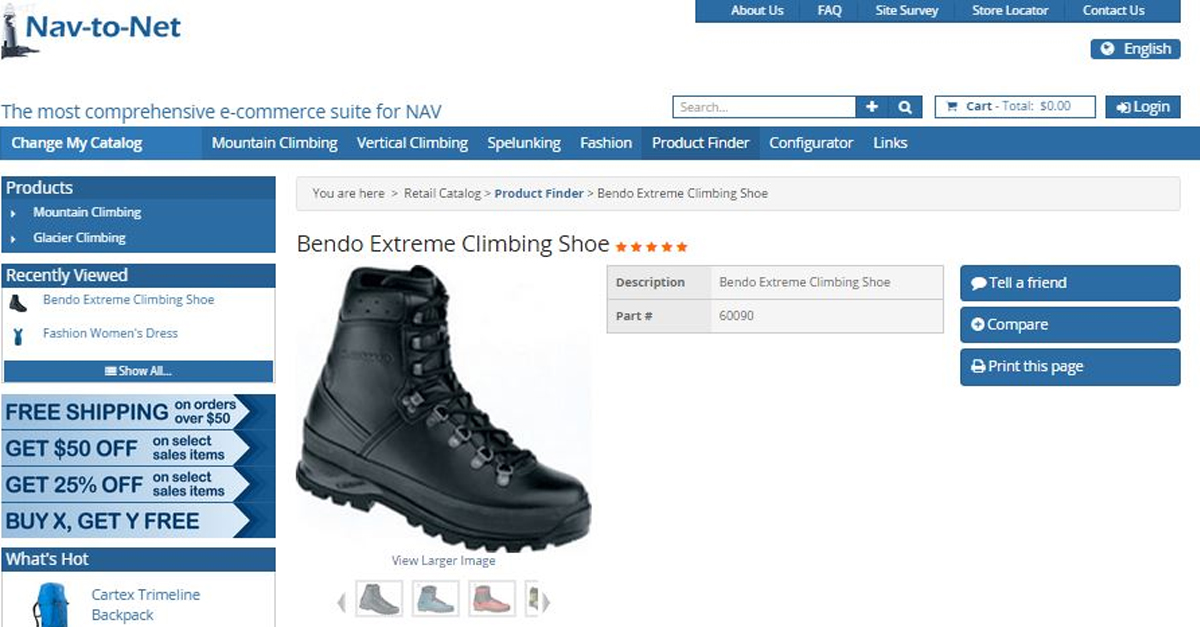Image resolution: width=1200 pixels, height=627 pixels.
Task: Open the English language selector
Action: pos(1135,49)
